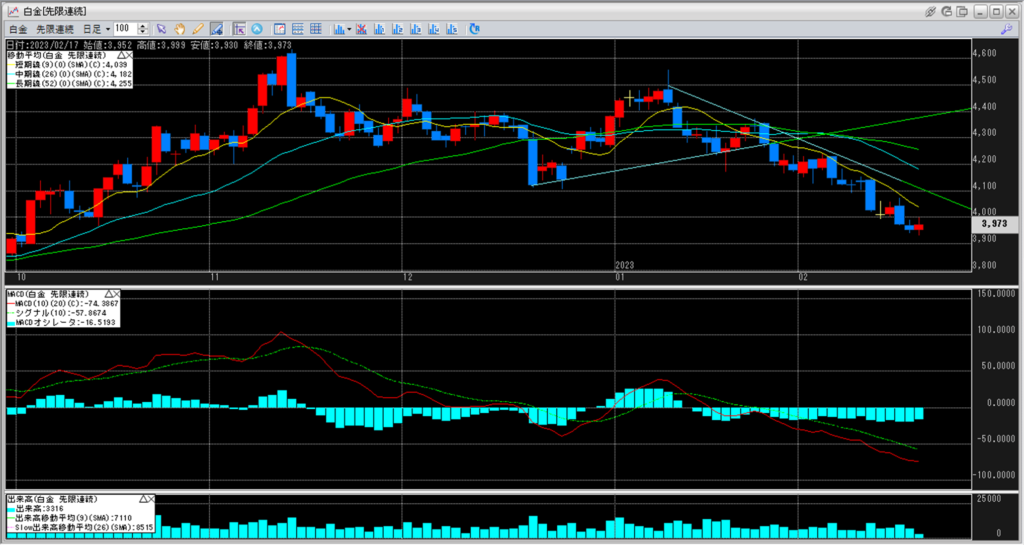Activate the hand pan tool
Image resolution: width=1024 pixels, height=545 pixels.
pos(181,29)
